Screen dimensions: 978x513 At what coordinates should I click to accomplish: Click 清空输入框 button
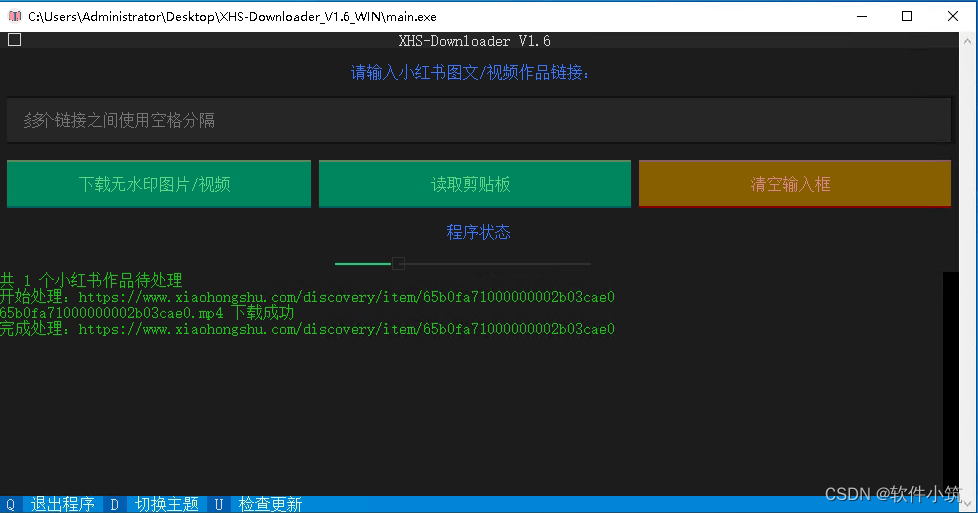tap(795, 184)
